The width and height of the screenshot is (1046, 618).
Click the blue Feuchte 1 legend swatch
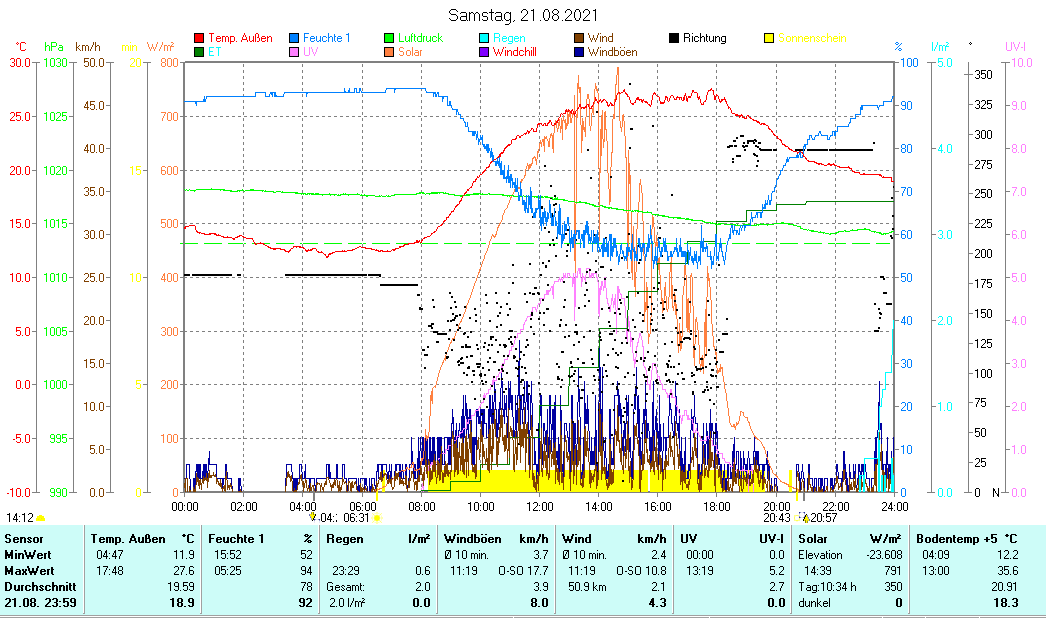[294, 38]
